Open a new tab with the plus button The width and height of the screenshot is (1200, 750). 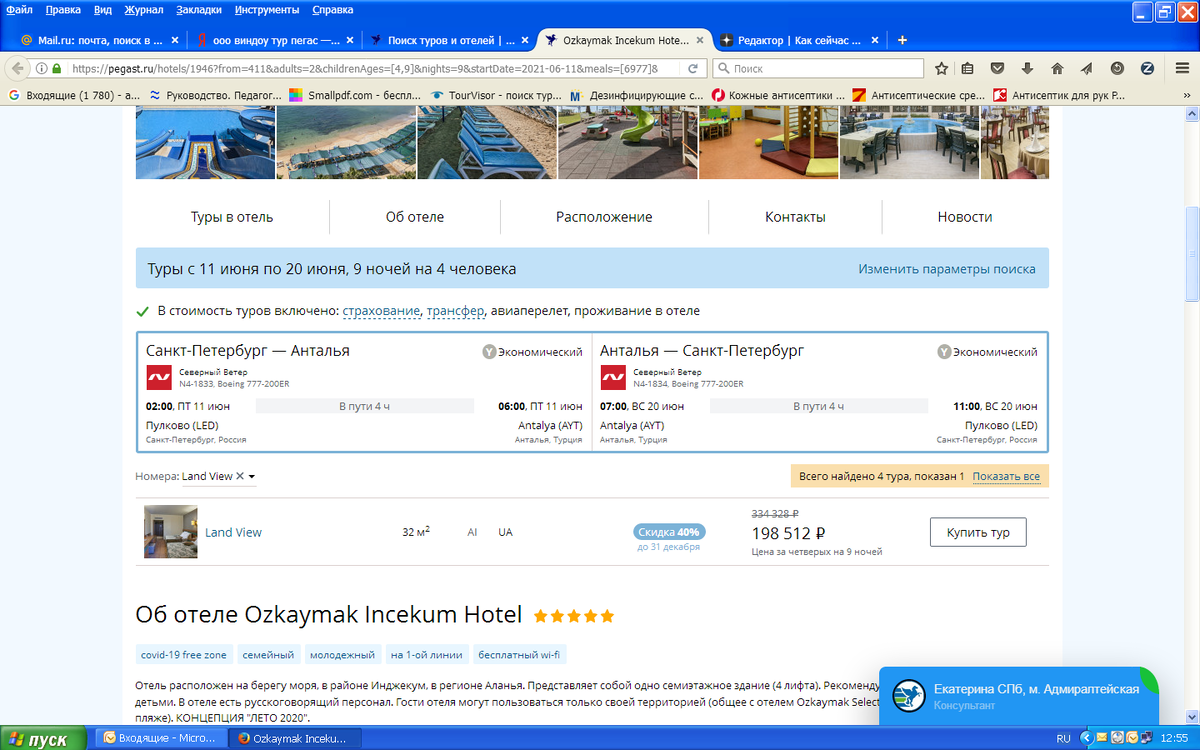[902, 40]
